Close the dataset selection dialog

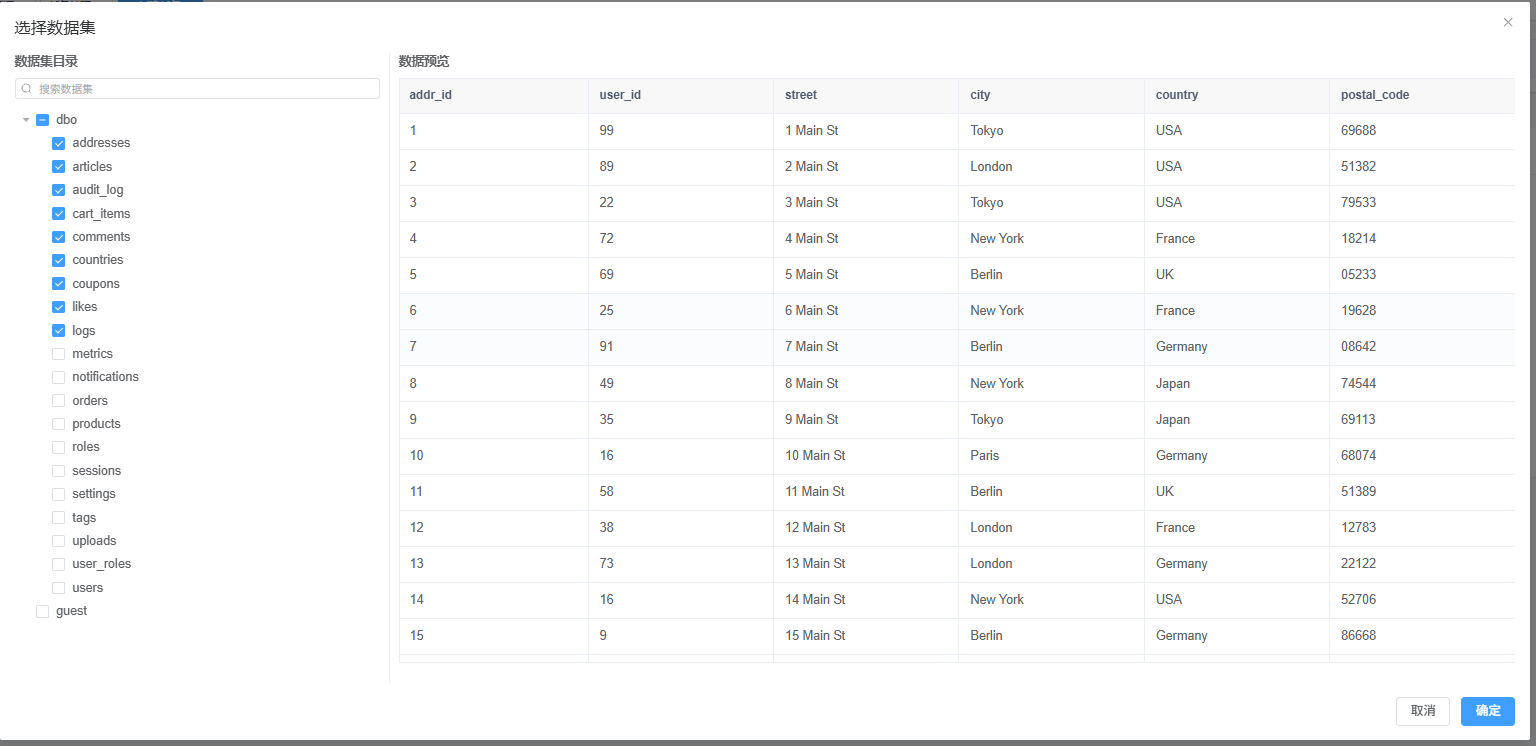tap(1508, 22)
